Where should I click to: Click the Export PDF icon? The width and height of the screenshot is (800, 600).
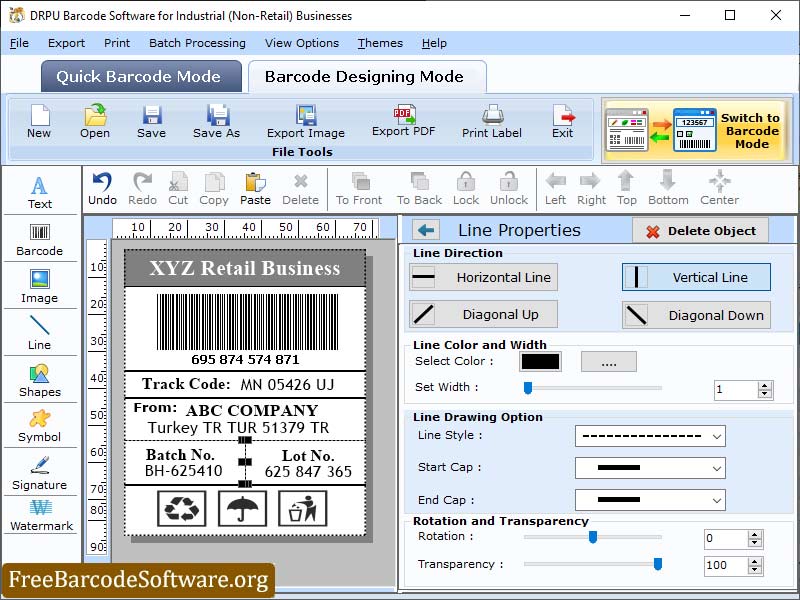coord(404,120)
